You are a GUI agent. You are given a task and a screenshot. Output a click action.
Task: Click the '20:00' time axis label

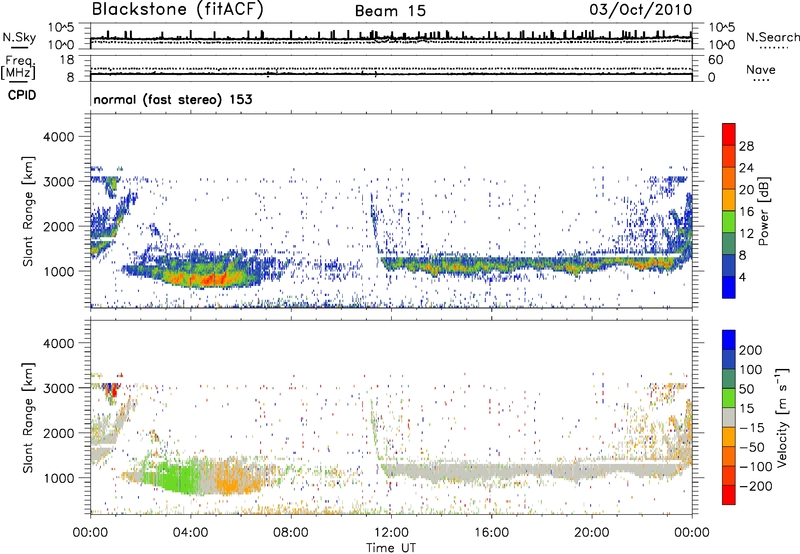[592, 533]
